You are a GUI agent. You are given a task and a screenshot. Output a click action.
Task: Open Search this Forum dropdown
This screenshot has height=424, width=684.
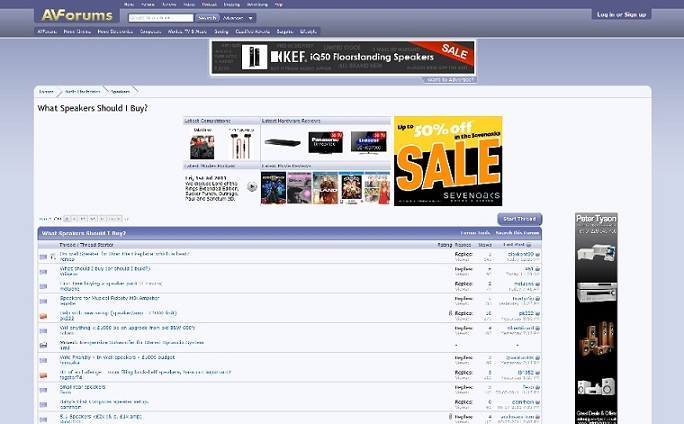coord(517,233)
